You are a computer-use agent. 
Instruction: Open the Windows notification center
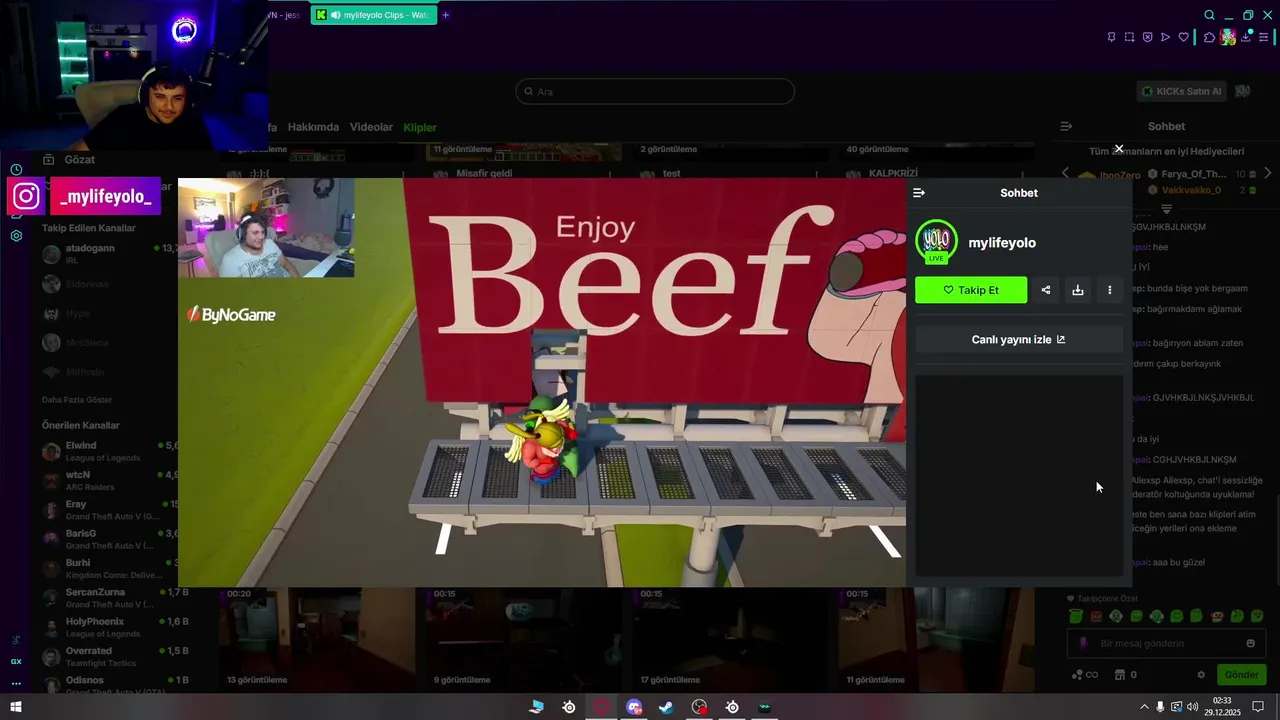point(1258,707)
